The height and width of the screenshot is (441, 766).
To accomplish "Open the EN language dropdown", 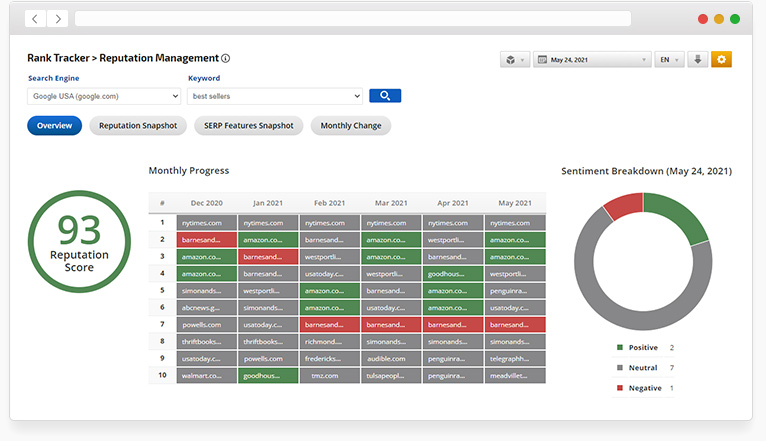I will (x=669, y=60).
